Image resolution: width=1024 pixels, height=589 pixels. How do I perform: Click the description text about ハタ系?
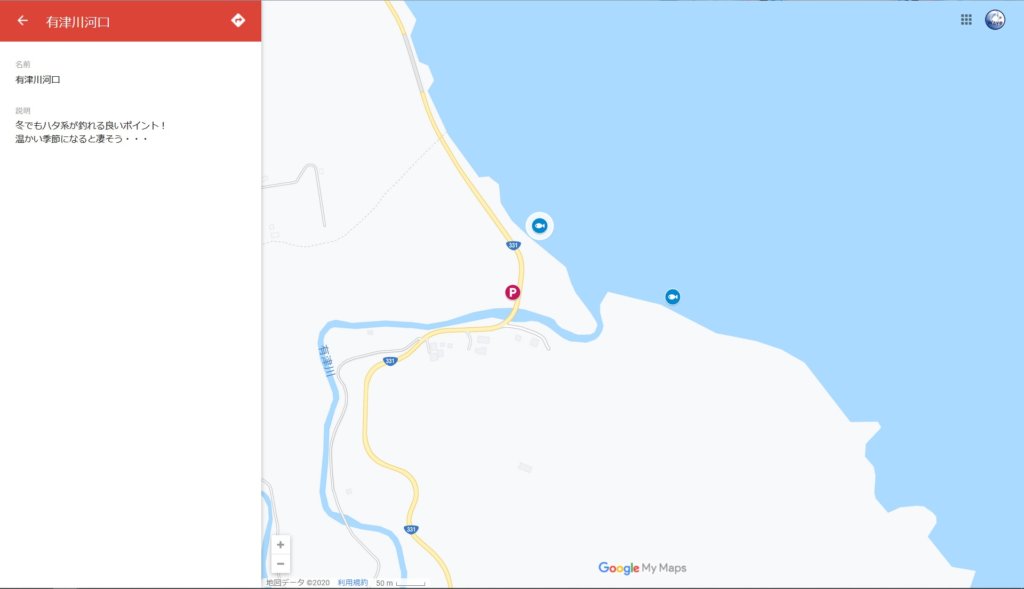pos(91,132)
